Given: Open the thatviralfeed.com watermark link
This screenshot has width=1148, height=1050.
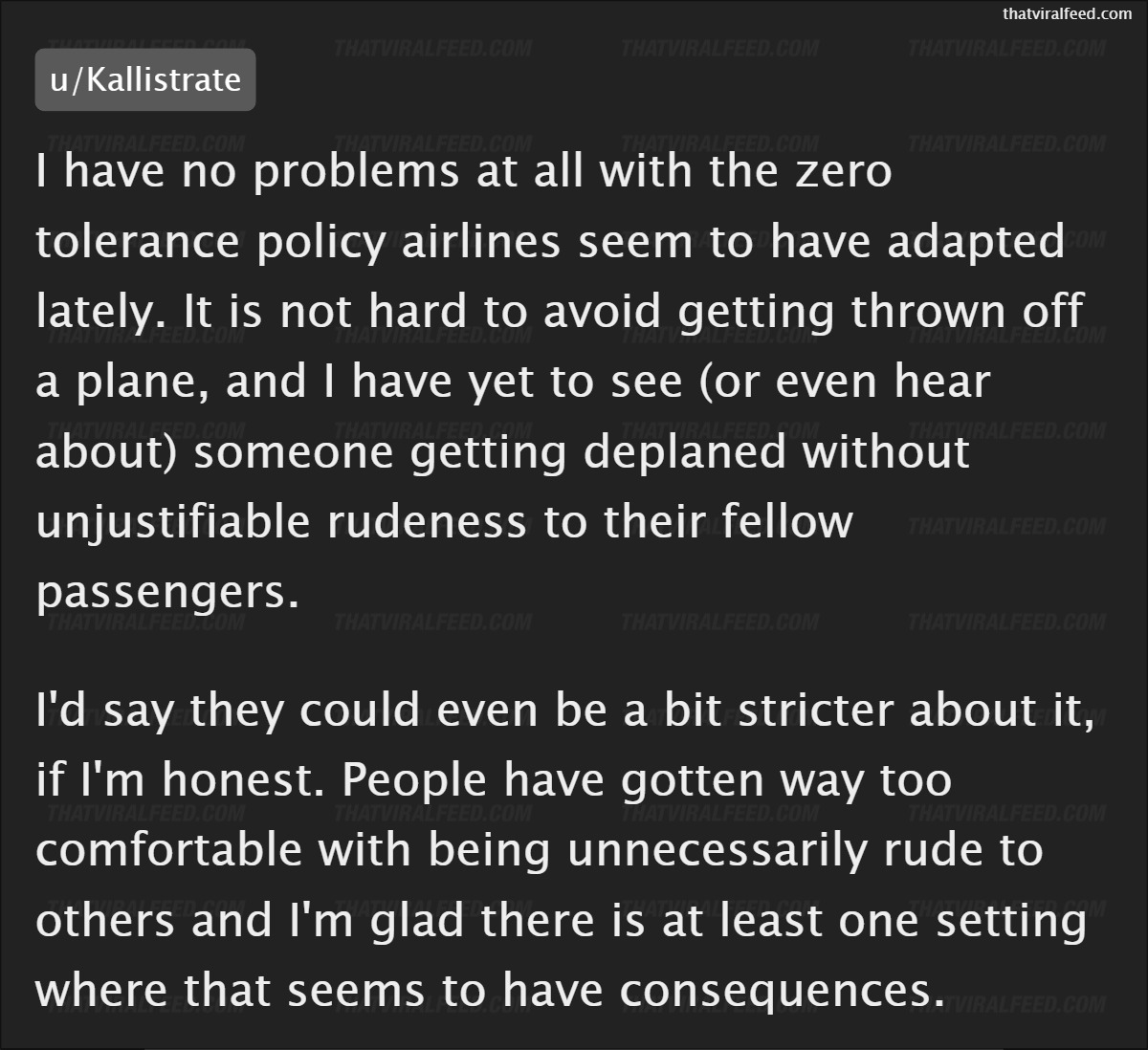Looking at the screenshot, I should pos(1067,14).
